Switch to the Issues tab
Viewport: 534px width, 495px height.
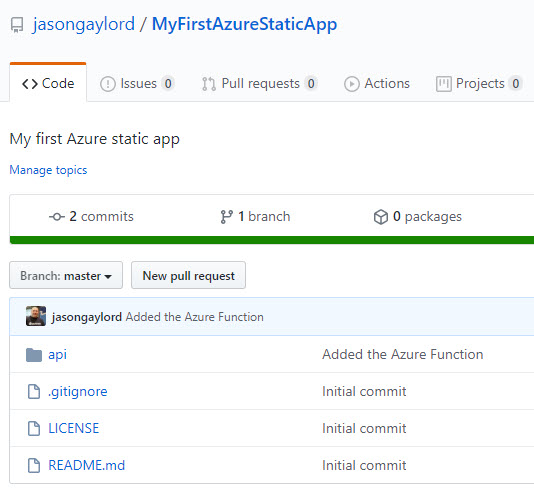point(137,84)
